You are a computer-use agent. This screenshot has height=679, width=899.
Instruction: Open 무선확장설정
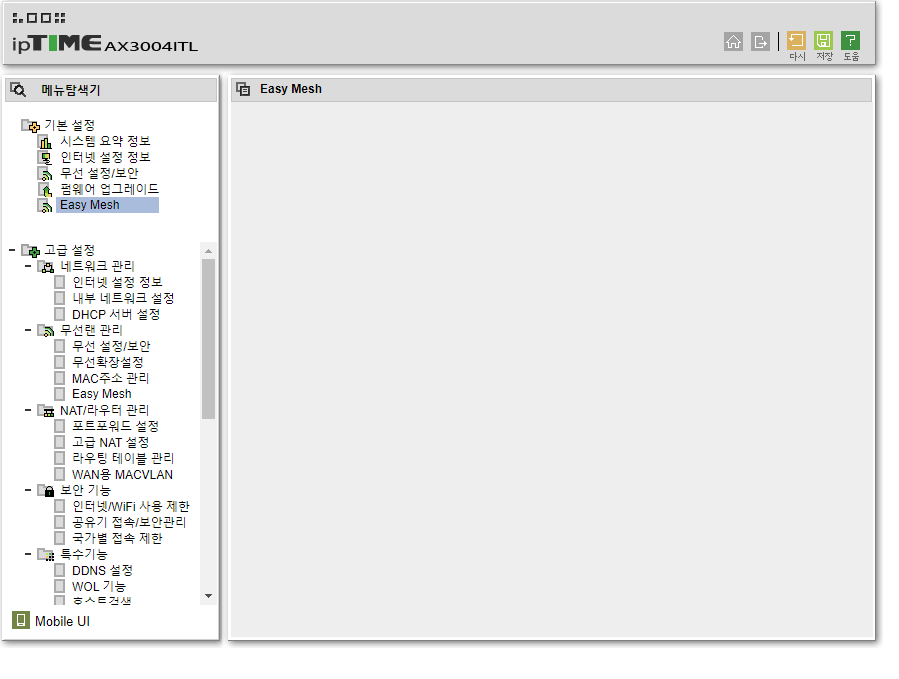tap(108, 362)
